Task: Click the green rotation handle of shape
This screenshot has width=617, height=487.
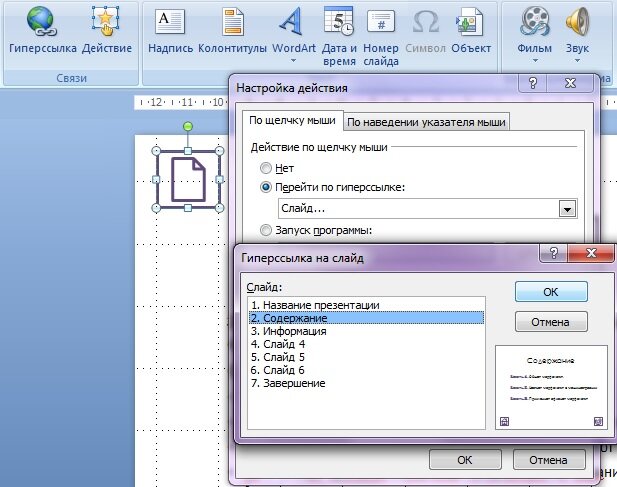Action: [188, 126]
